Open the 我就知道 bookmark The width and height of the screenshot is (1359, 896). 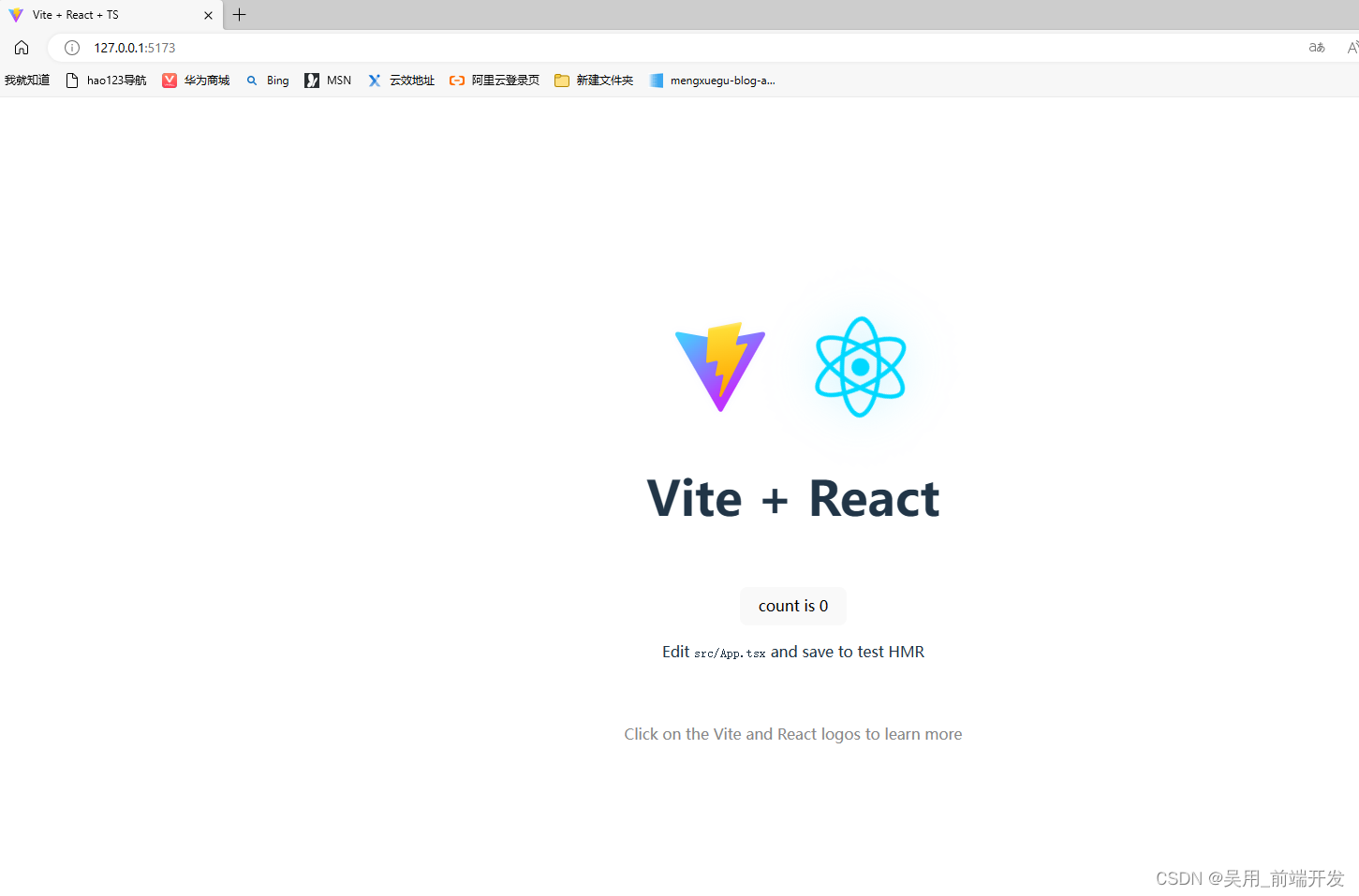coord(27,81)
